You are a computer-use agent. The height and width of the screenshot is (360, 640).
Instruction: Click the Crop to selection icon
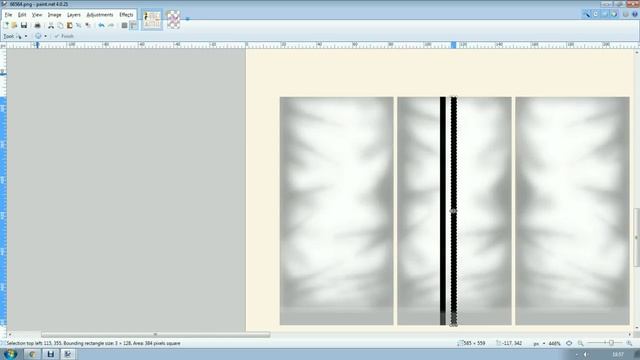pyautogui.click(x=79, y=25)
